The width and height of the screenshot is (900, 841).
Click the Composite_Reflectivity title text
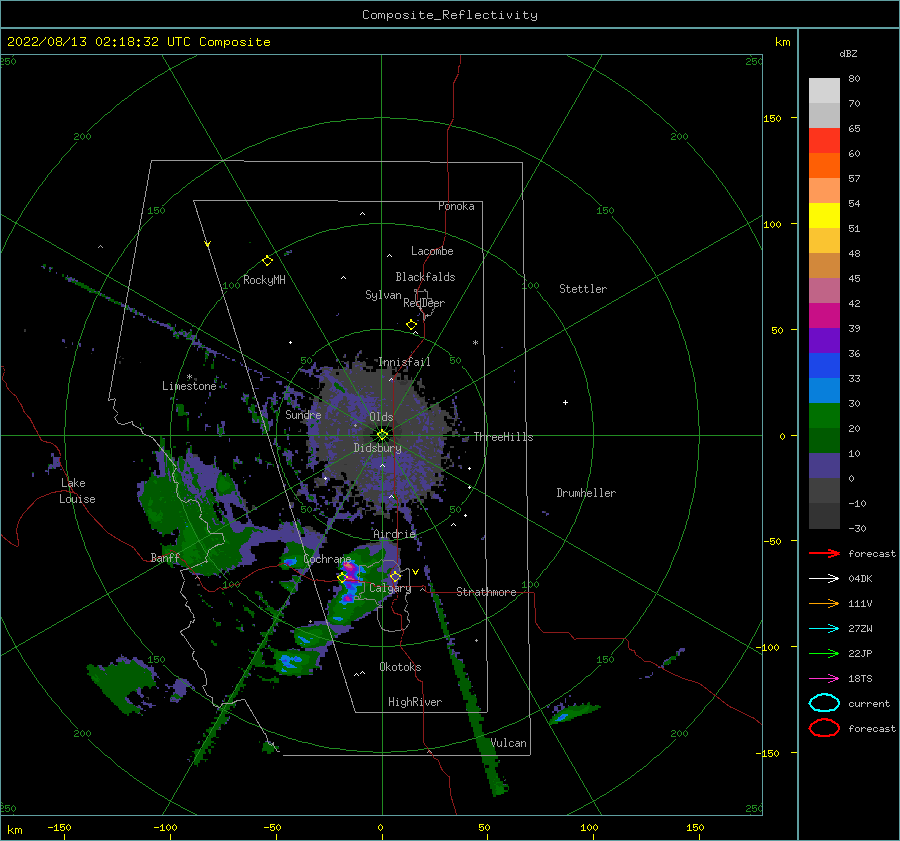click(449, 15)
